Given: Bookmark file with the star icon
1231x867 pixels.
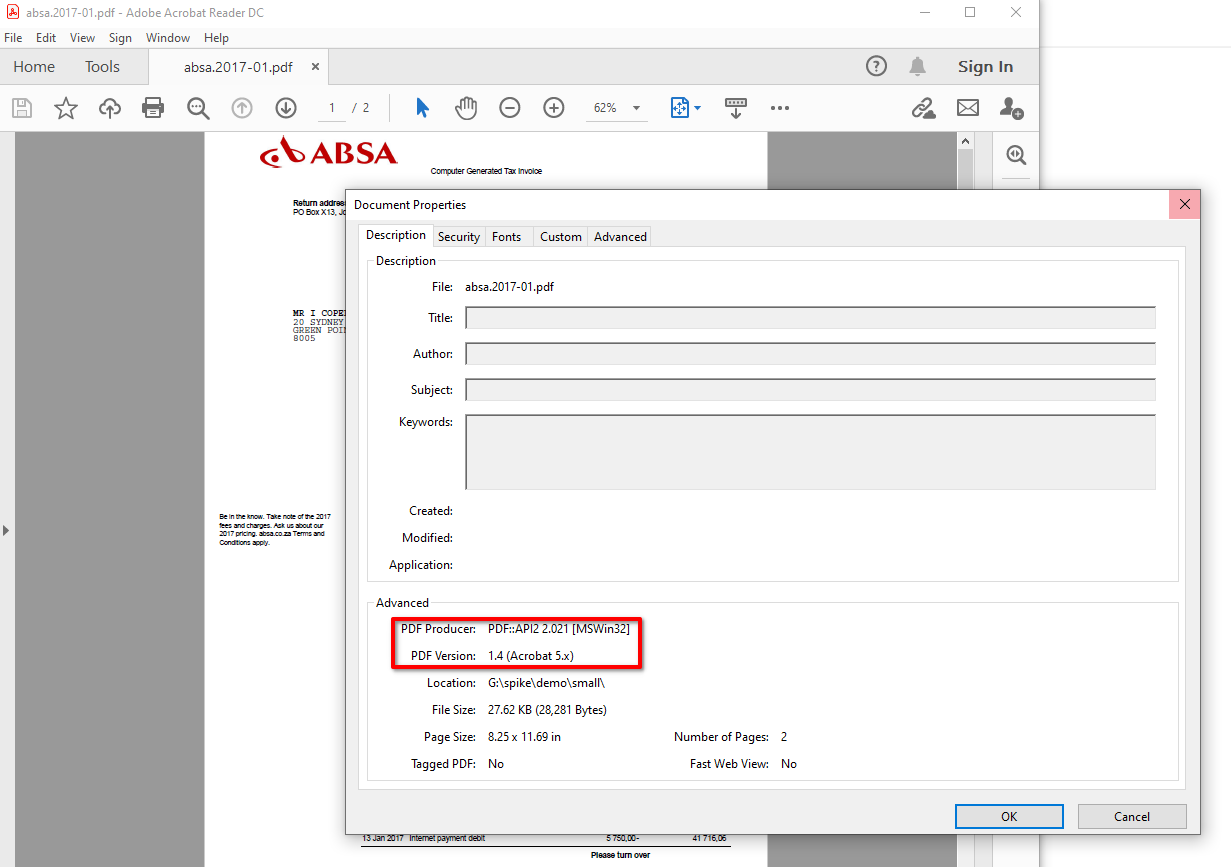Looking at the screenshot, I should click(66, 108).
